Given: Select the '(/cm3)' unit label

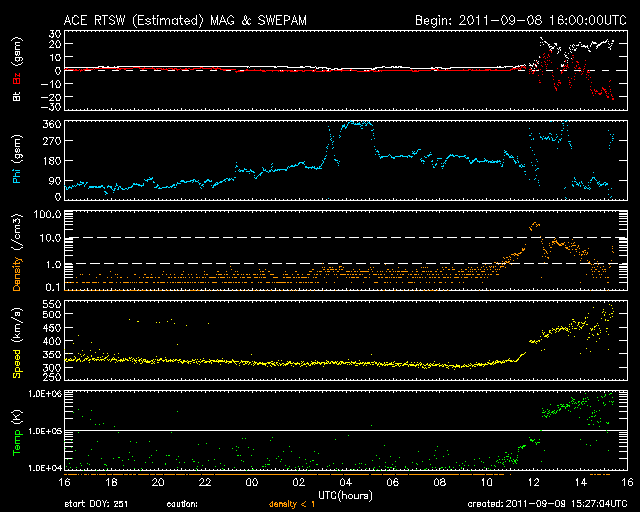Looking at the screenshot, I should coord(17,232).
